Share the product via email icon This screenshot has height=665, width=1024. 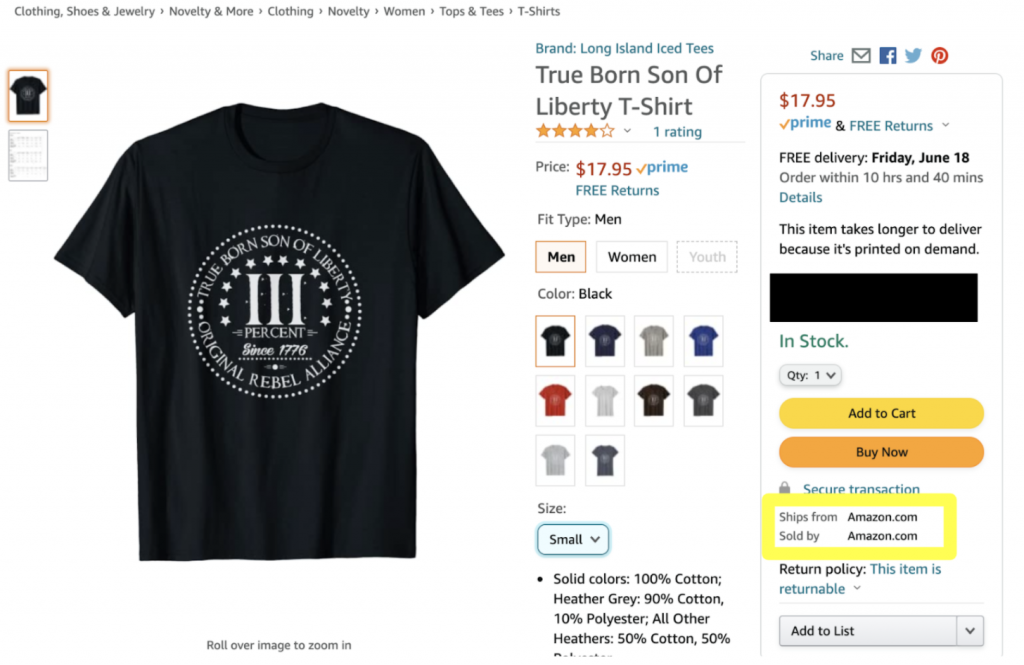click(x=862, y=55)
